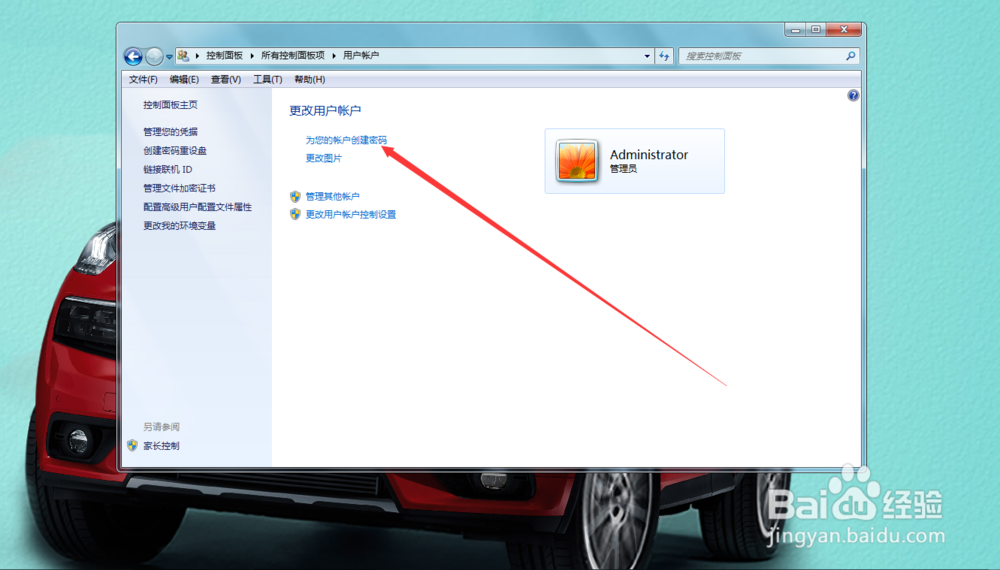Viewport: 1000px width, 570px height.
Task: Open 更改用户帐户控制设置 link
Action: click(351, 215)
